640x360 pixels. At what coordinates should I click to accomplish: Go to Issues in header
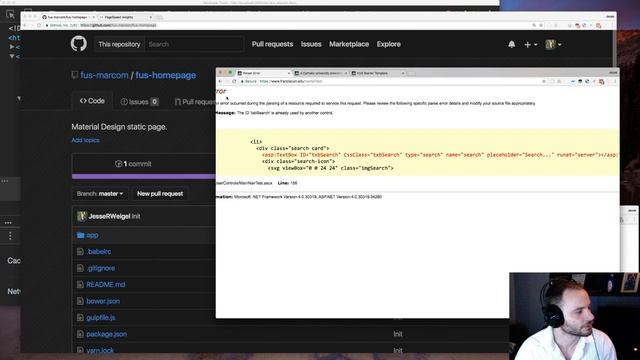pos(311,44)
